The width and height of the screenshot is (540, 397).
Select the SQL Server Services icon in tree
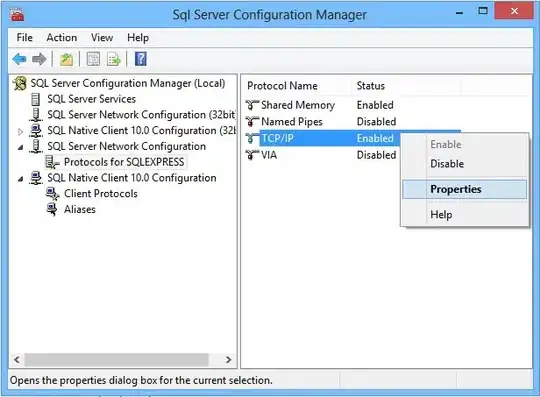pos(35,99)
